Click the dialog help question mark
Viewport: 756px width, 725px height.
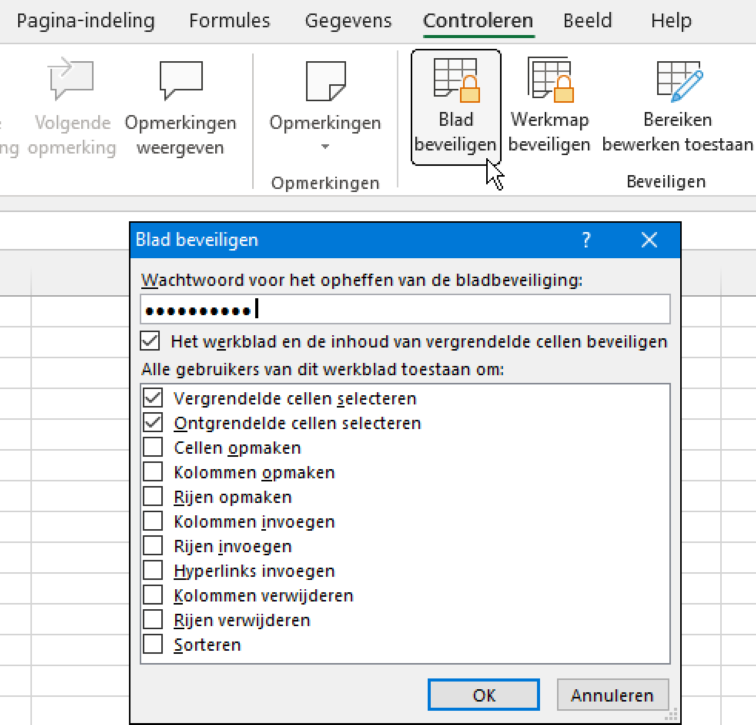click(x=586, y=240)
